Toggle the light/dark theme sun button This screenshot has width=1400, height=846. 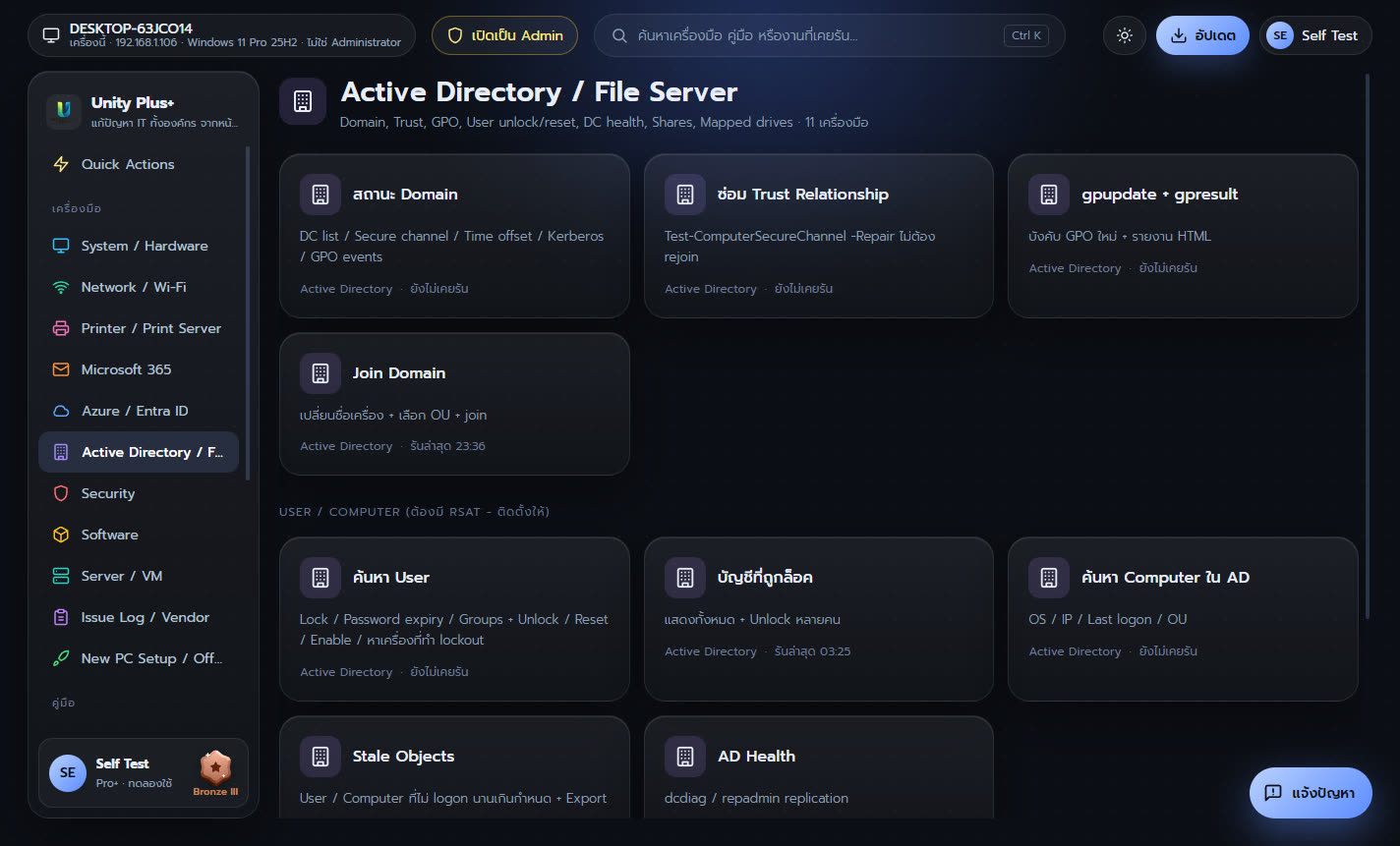(1125, 35)
